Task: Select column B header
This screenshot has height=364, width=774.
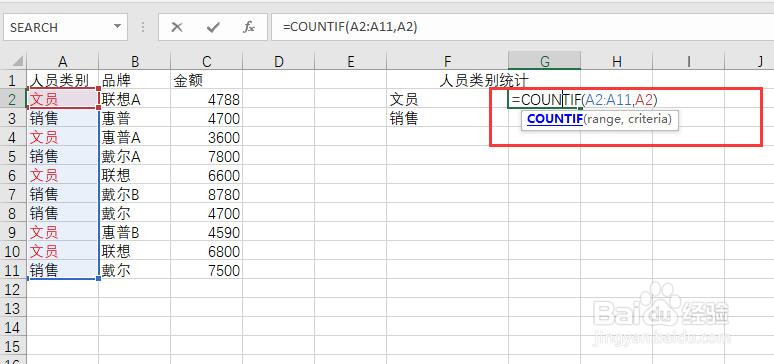Action: click(135, 61)
